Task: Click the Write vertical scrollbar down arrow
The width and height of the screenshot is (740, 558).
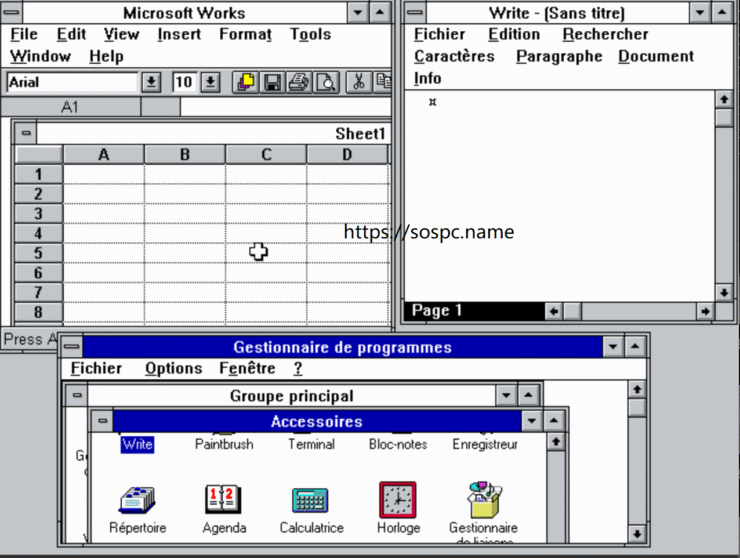Action: pos(724,293)
